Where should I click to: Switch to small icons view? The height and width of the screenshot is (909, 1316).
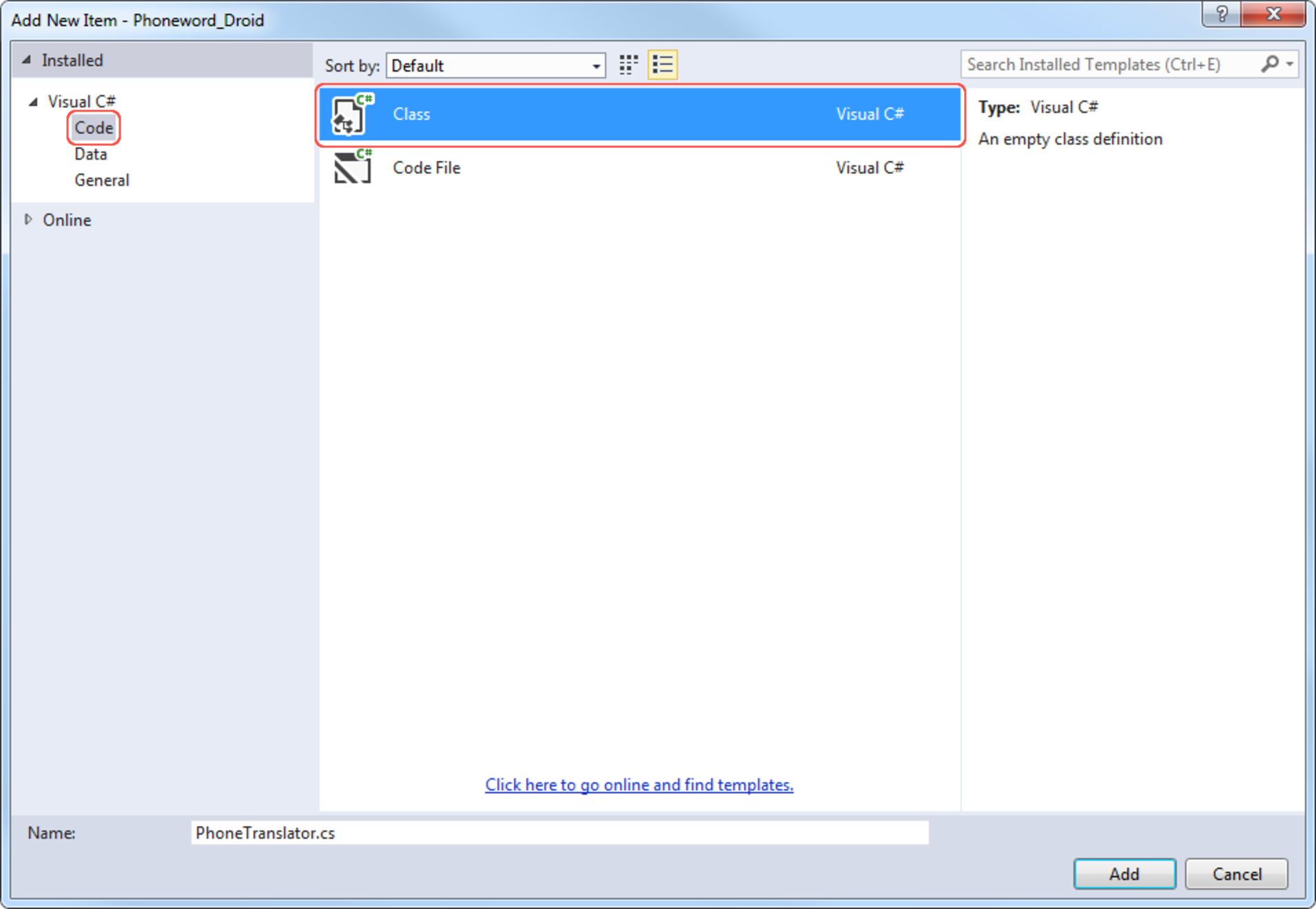pos(628,65)
